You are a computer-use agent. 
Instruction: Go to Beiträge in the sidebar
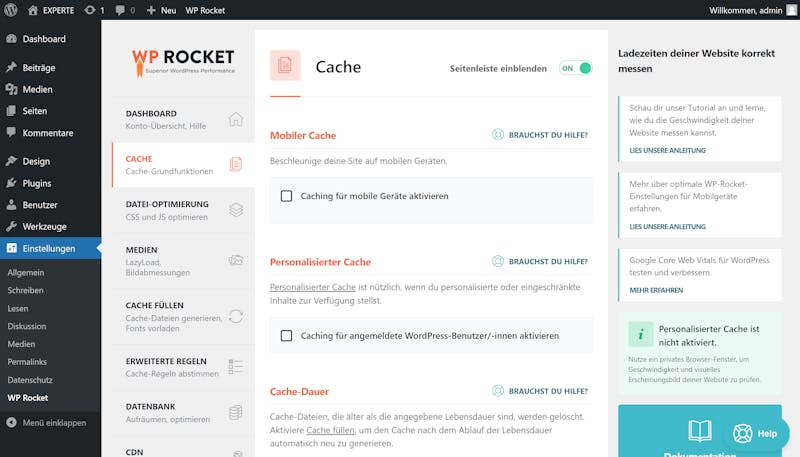[50, 67]
